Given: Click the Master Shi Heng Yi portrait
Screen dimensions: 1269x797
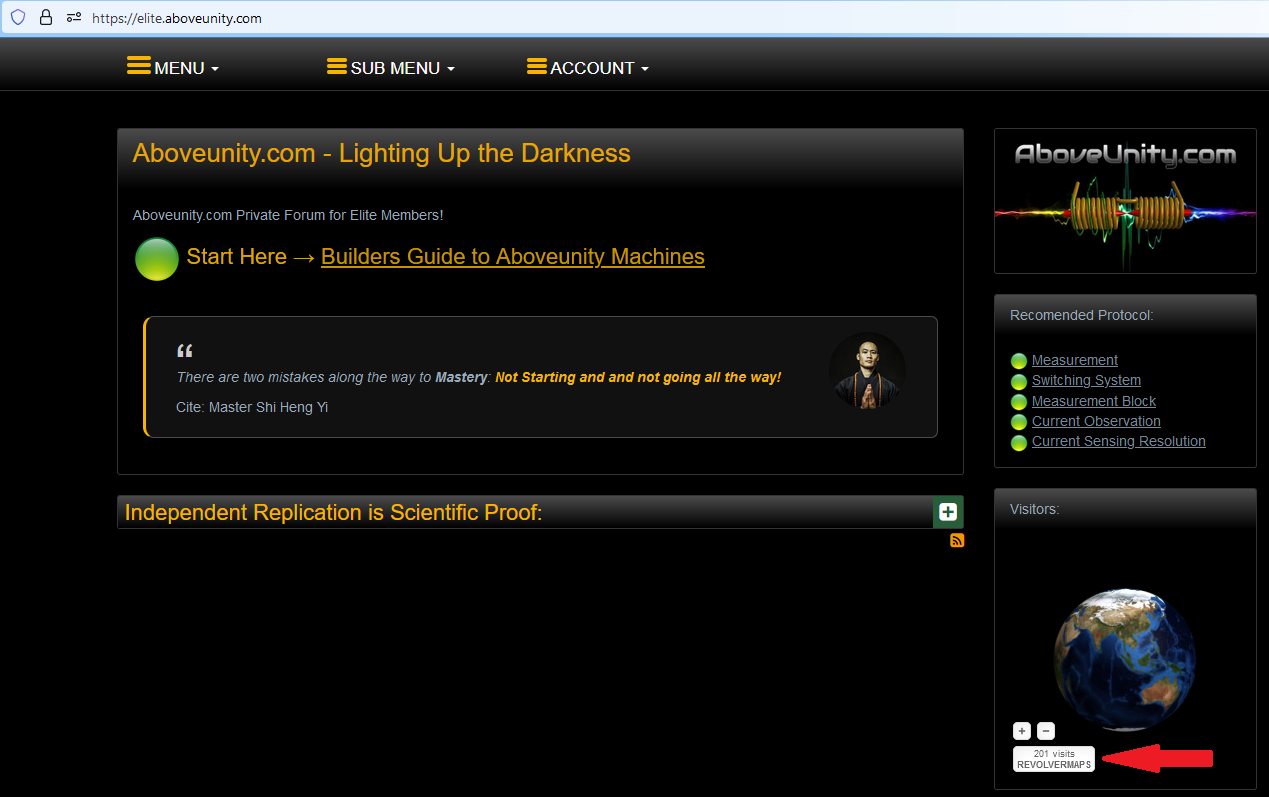Looking at the screenshot, I should click(x=868, y=371).
